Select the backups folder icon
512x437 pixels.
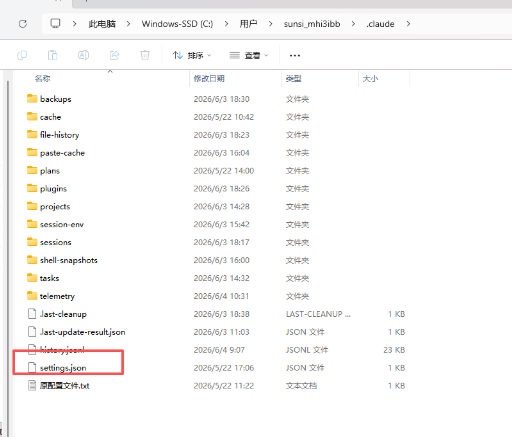[32, 98]
